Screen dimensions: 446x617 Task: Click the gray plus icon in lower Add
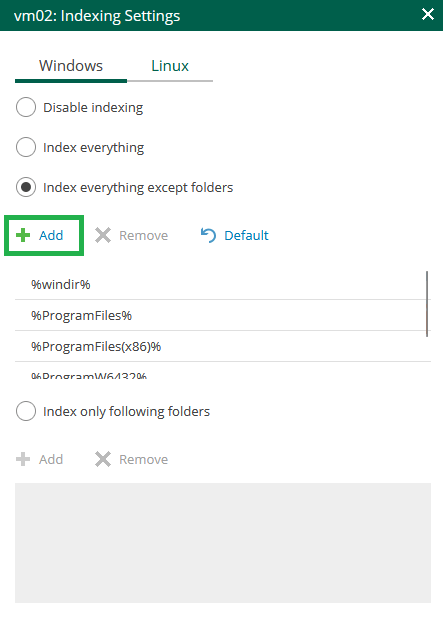(23, 459)
